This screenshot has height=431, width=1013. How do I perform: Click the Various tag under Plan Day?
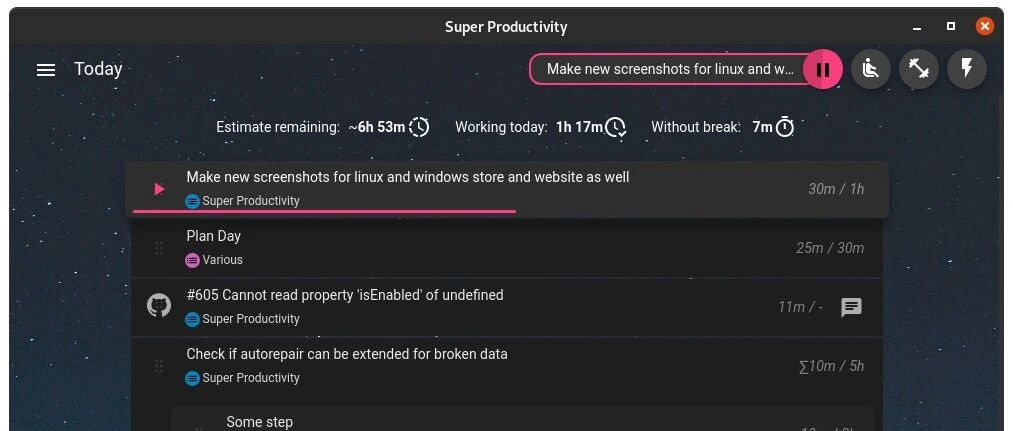point(214,260)
